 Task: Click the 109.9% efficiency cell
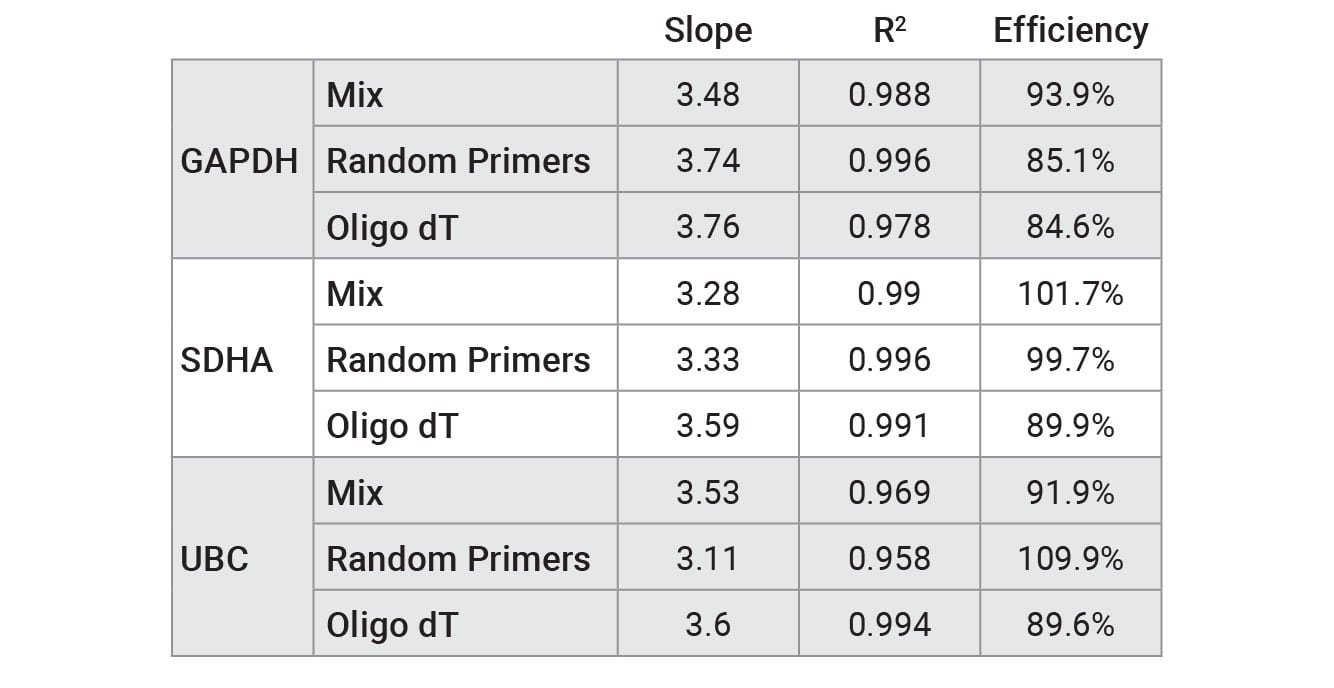coord(1070,558)
